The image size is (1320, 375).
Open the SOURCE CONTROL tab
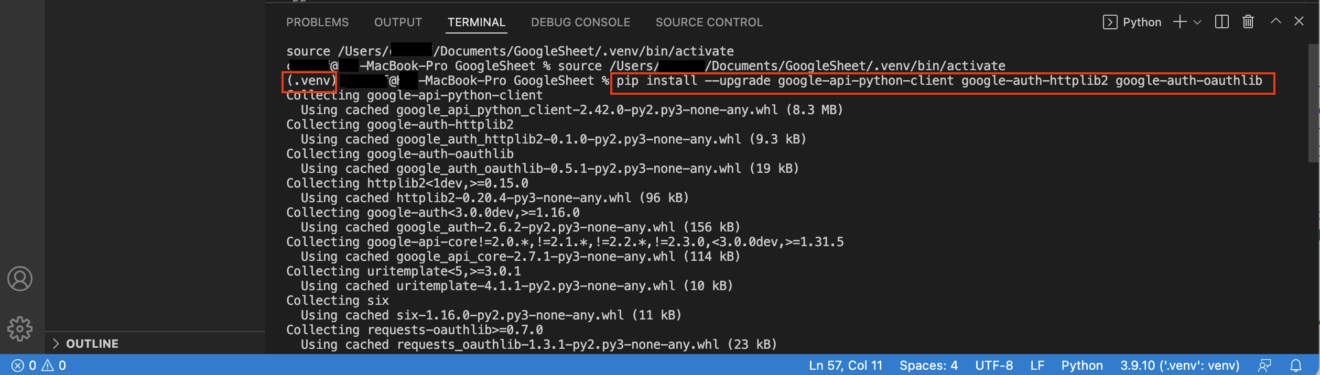click(709, 22)
